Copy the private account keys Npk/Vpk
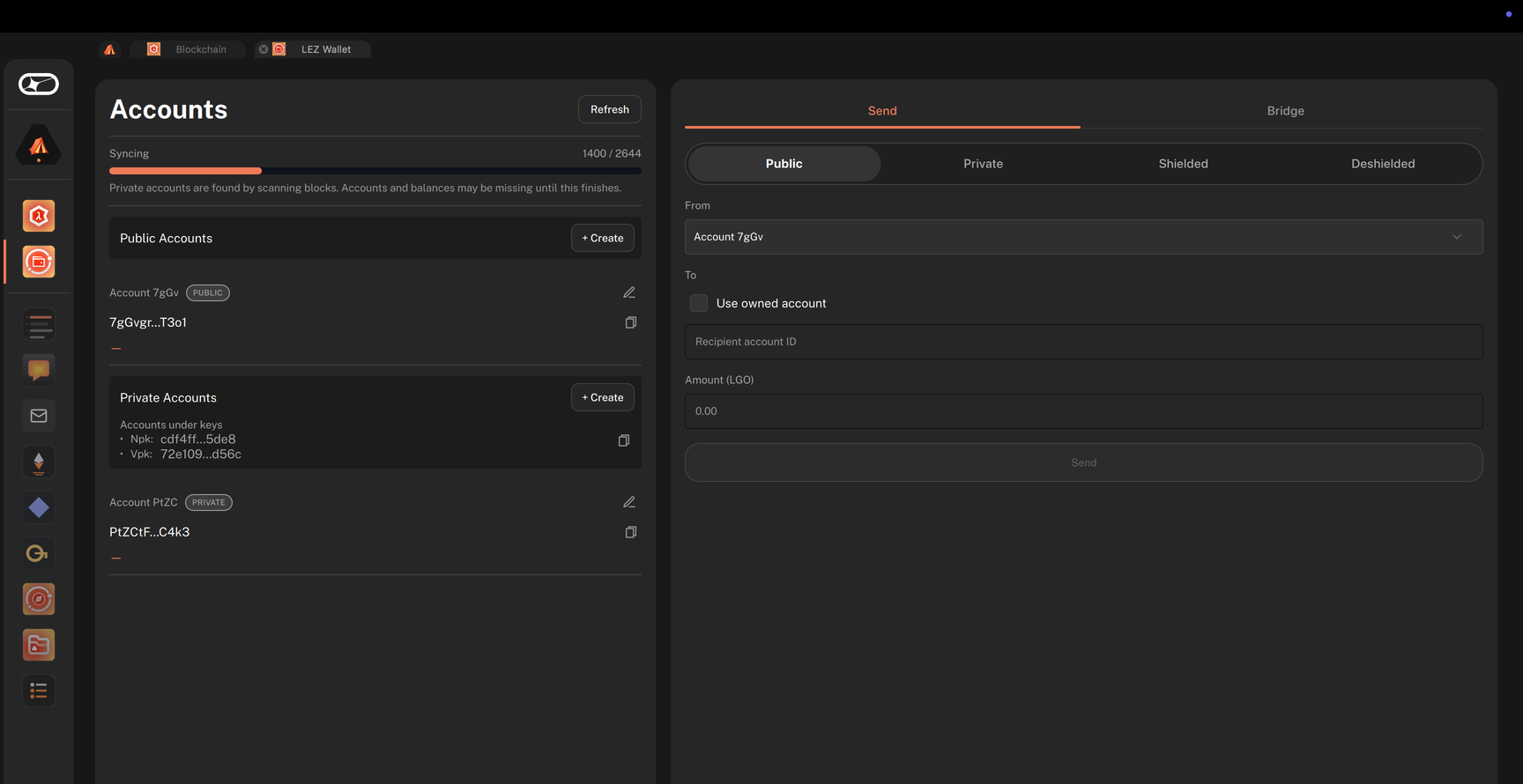The width and height of the screenshot is (1523, 784). [x=624, y=440]
